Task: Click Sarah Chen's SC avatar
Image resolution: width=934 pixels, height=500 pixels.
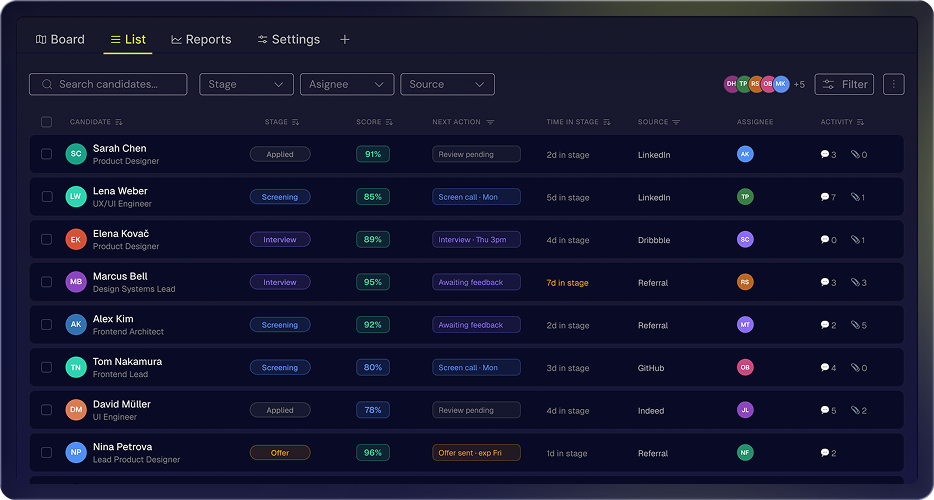Action: click(x=76, y=154)
